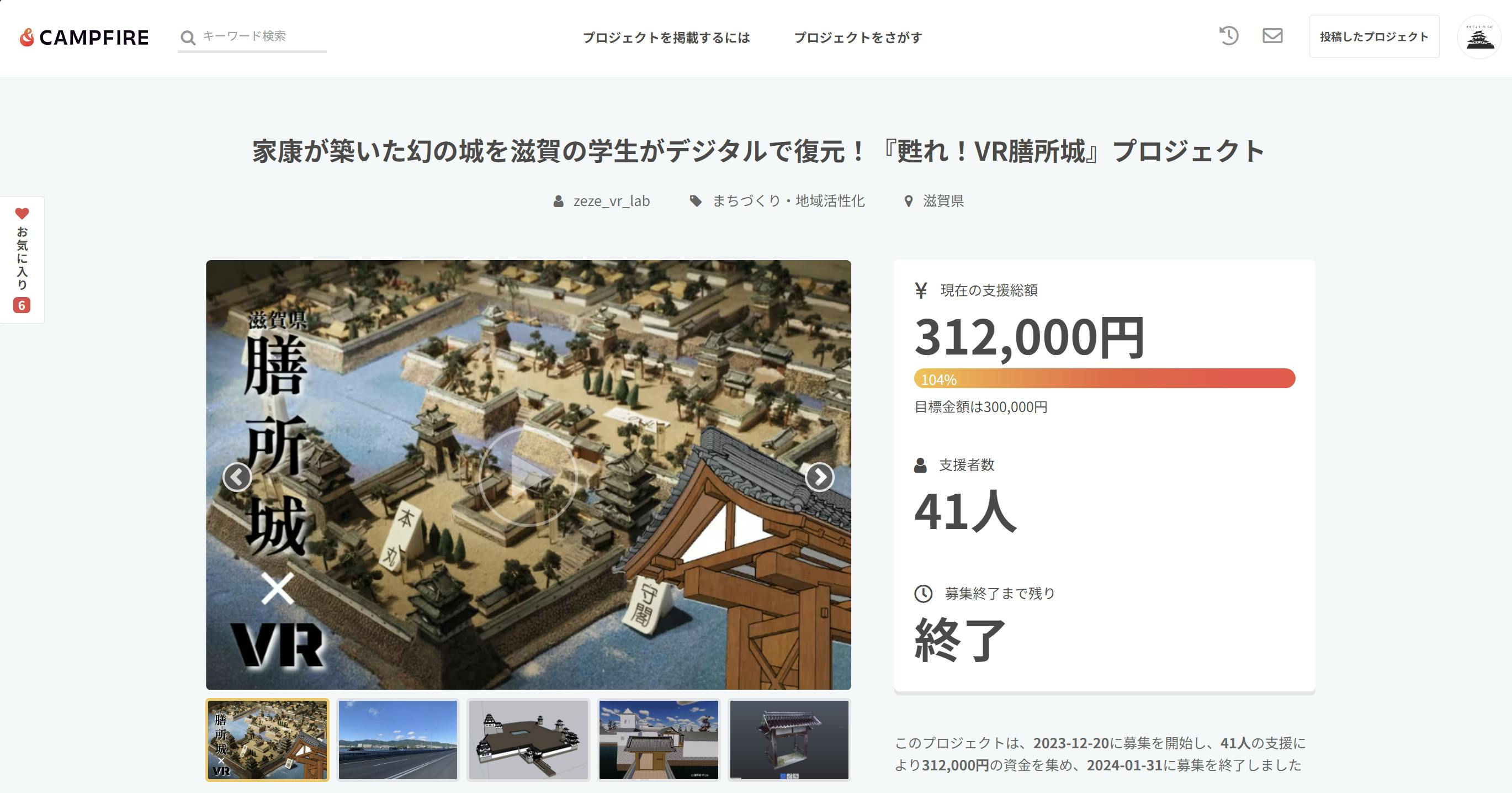Open プロジェクトを掲載するには menu item

click(x=666, y=38)
